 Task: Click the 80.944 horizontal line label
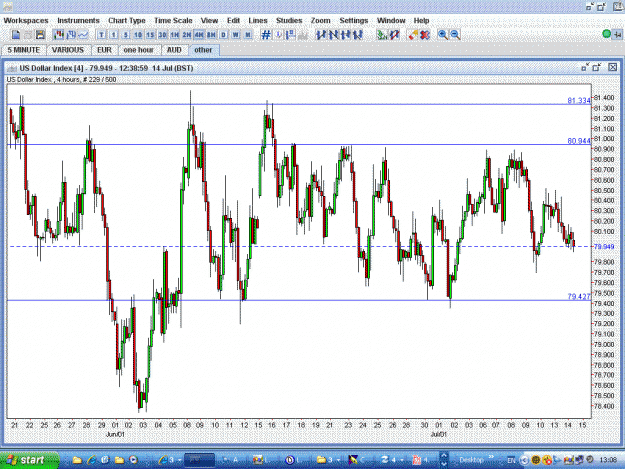579,141
